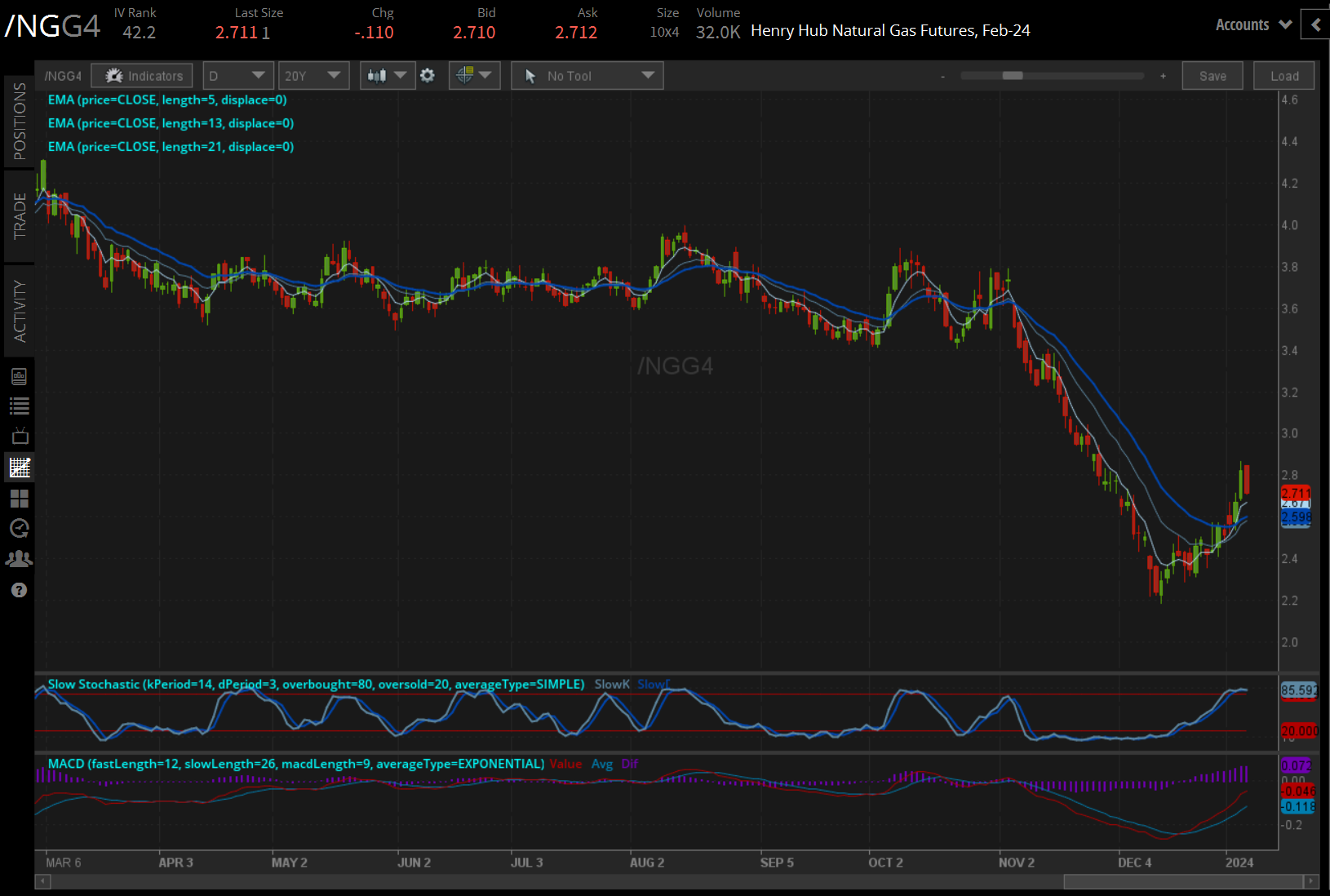Open the help question mark icon
1330x896 pixels.
tap(20, 590)
